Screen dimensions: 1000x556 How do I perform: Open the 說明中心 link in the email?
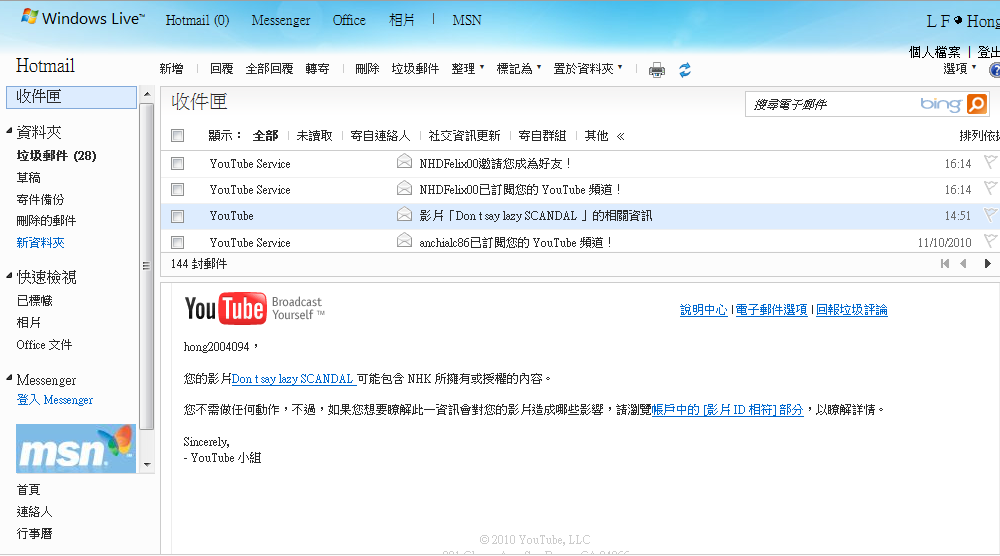[703, 310]
